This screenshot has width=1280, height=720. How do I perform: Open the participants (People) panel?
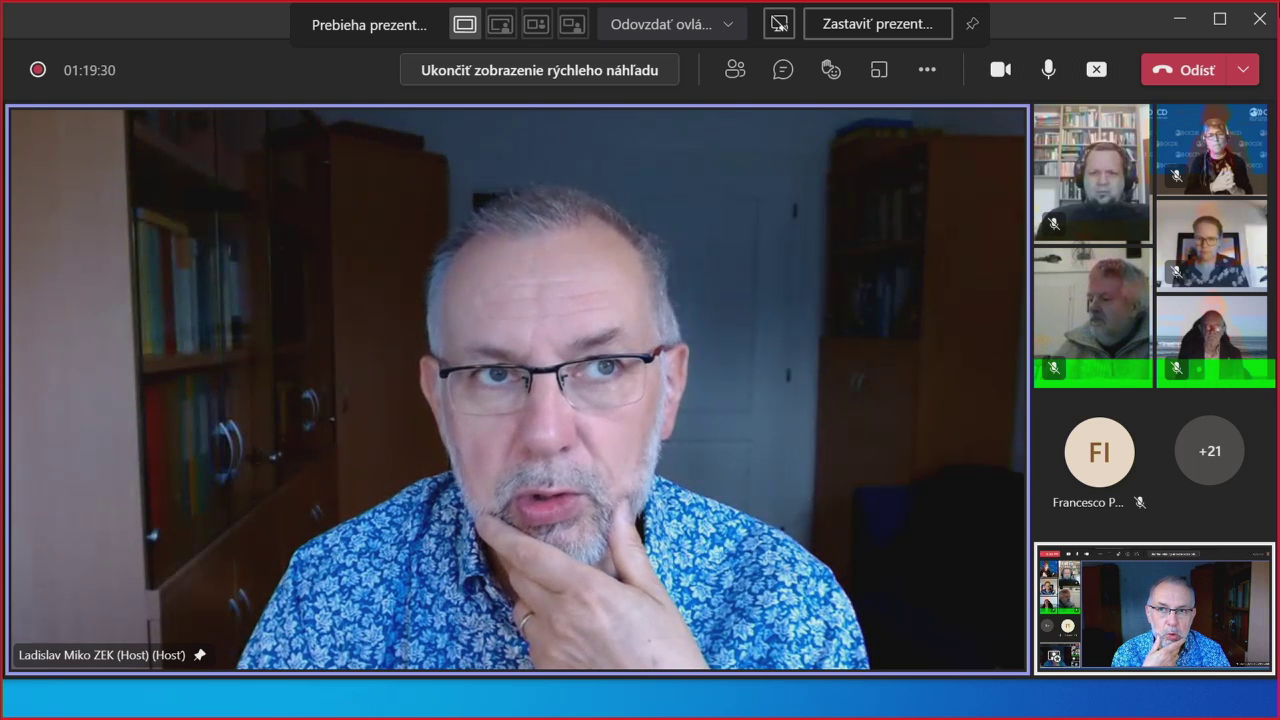point(735,69)
